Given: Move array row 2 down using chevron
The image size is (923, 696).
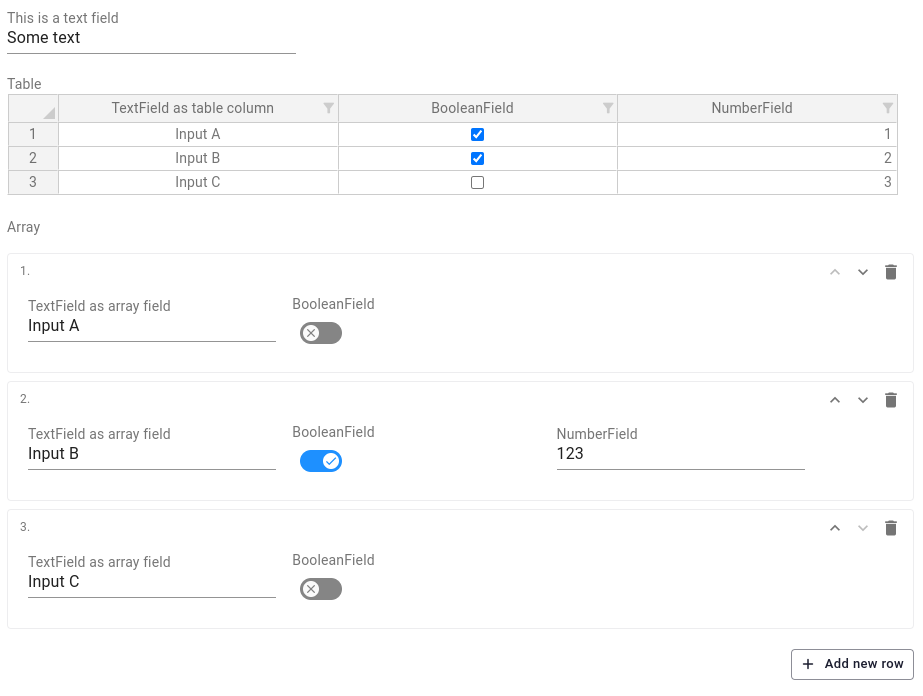Looking at the screenshot, I should click(x=863, y=400).
